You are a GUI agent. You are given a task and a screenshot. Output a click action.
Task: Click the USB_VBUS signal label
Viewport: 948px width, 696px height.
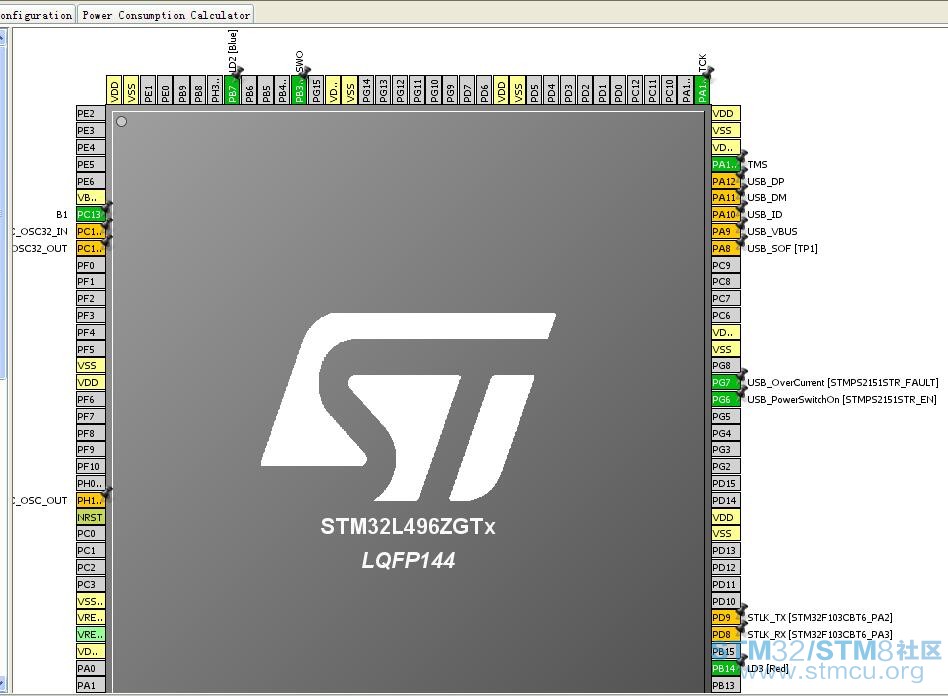[x=772, y=232]
